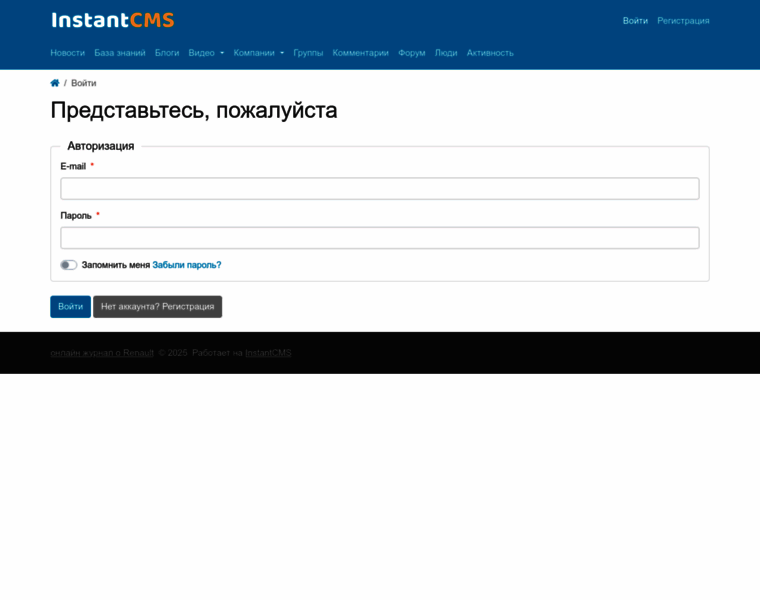Click the Регистрация link in header

point(683,20)
